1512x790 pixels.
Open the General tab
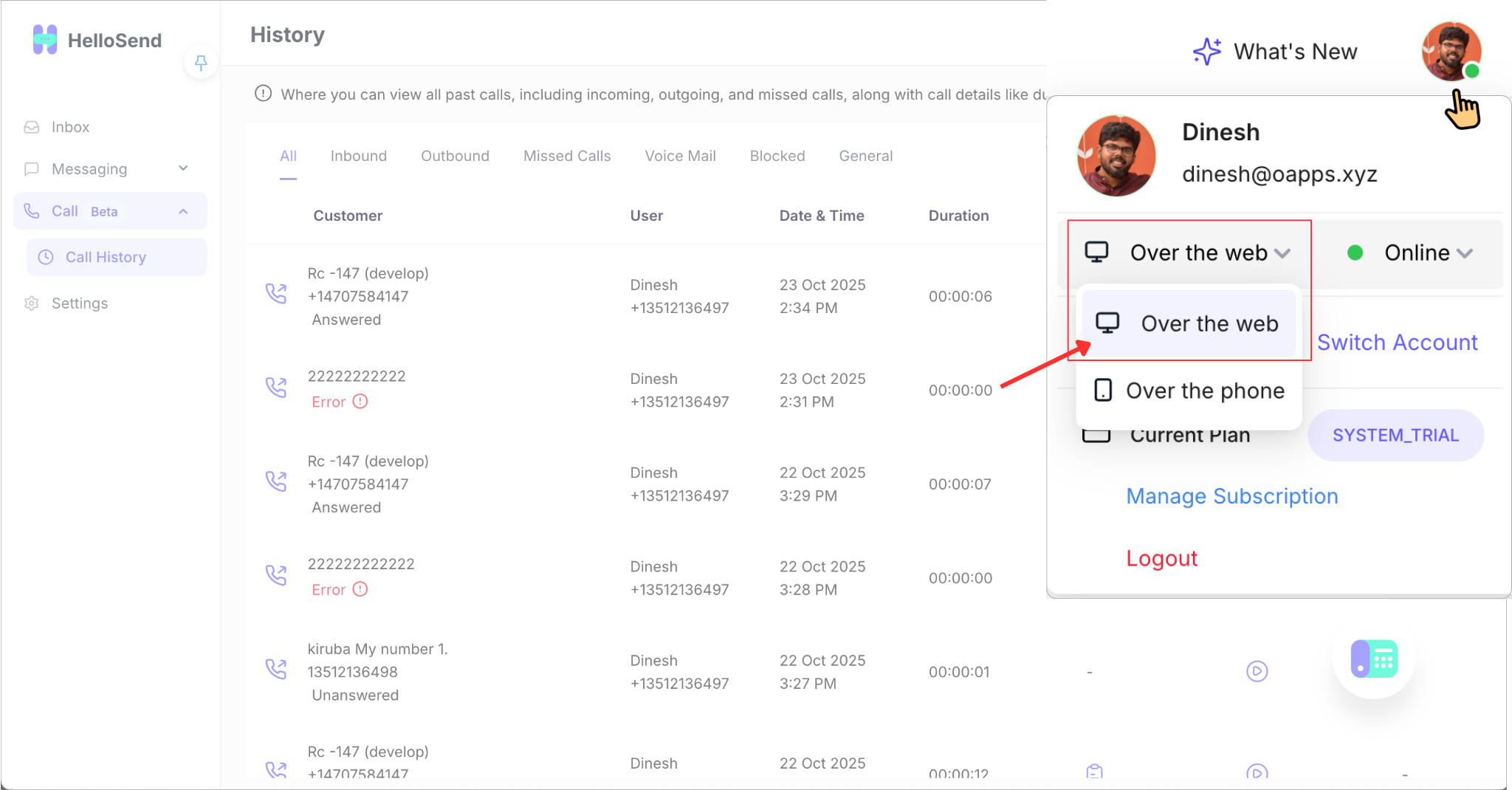[866, 156]
